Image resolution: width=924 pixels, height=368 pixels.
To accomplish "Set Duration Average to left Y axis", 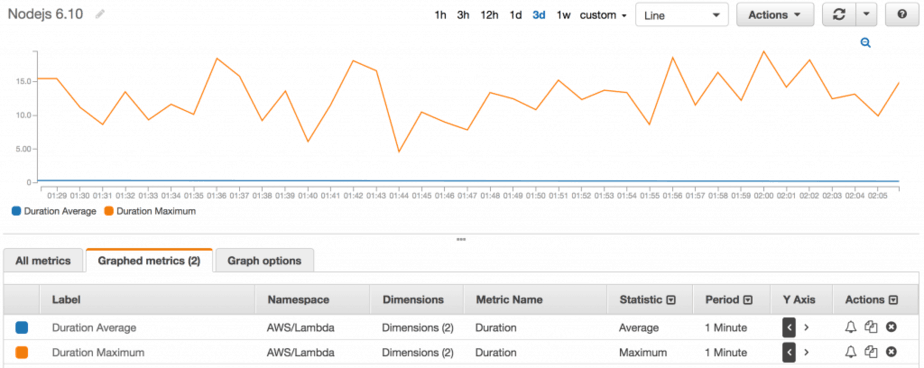I will pos(789,327).
